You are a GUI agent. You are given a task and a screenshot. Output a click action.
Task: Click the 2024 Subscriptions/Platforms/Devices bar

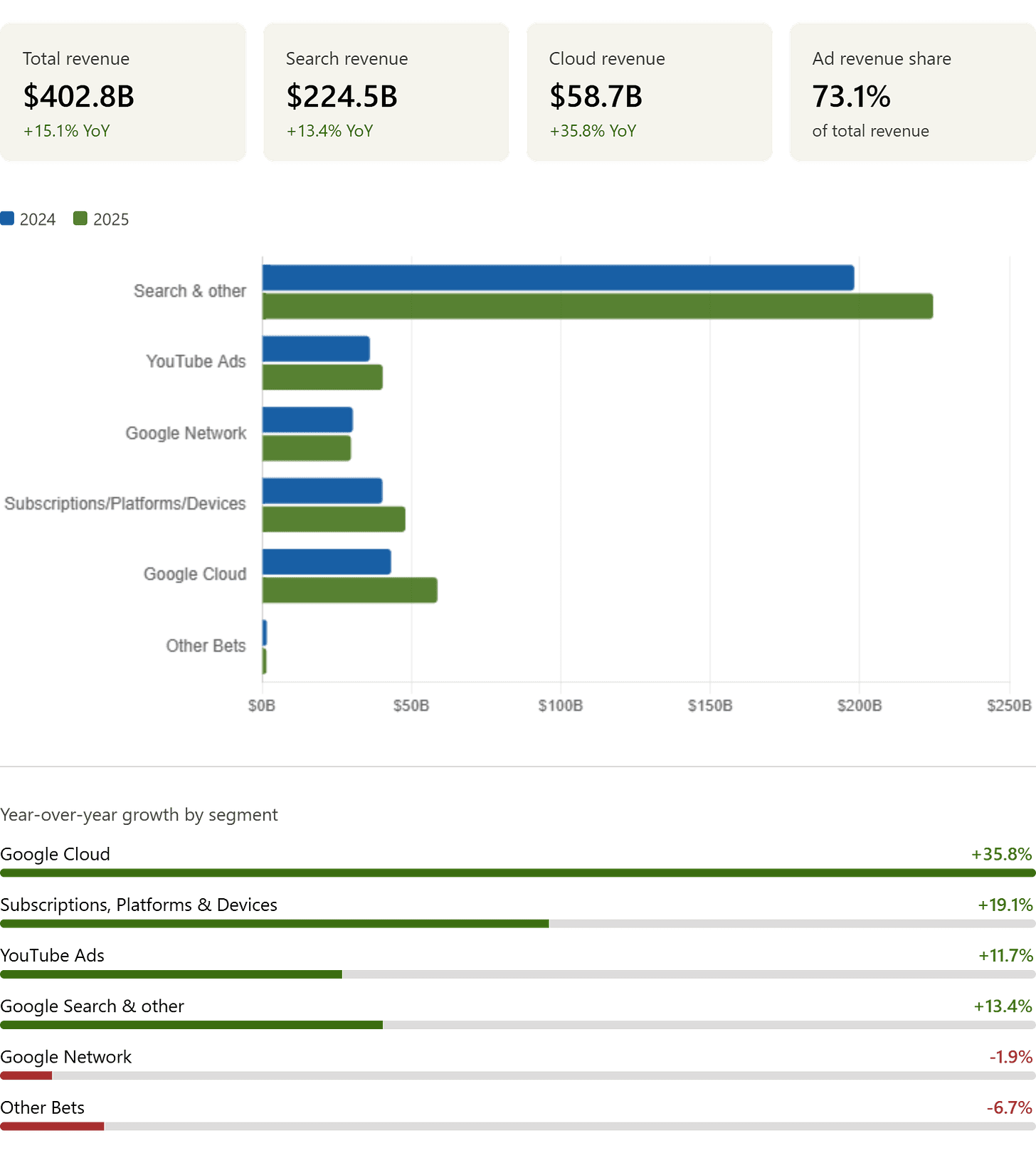coord(322,491)
